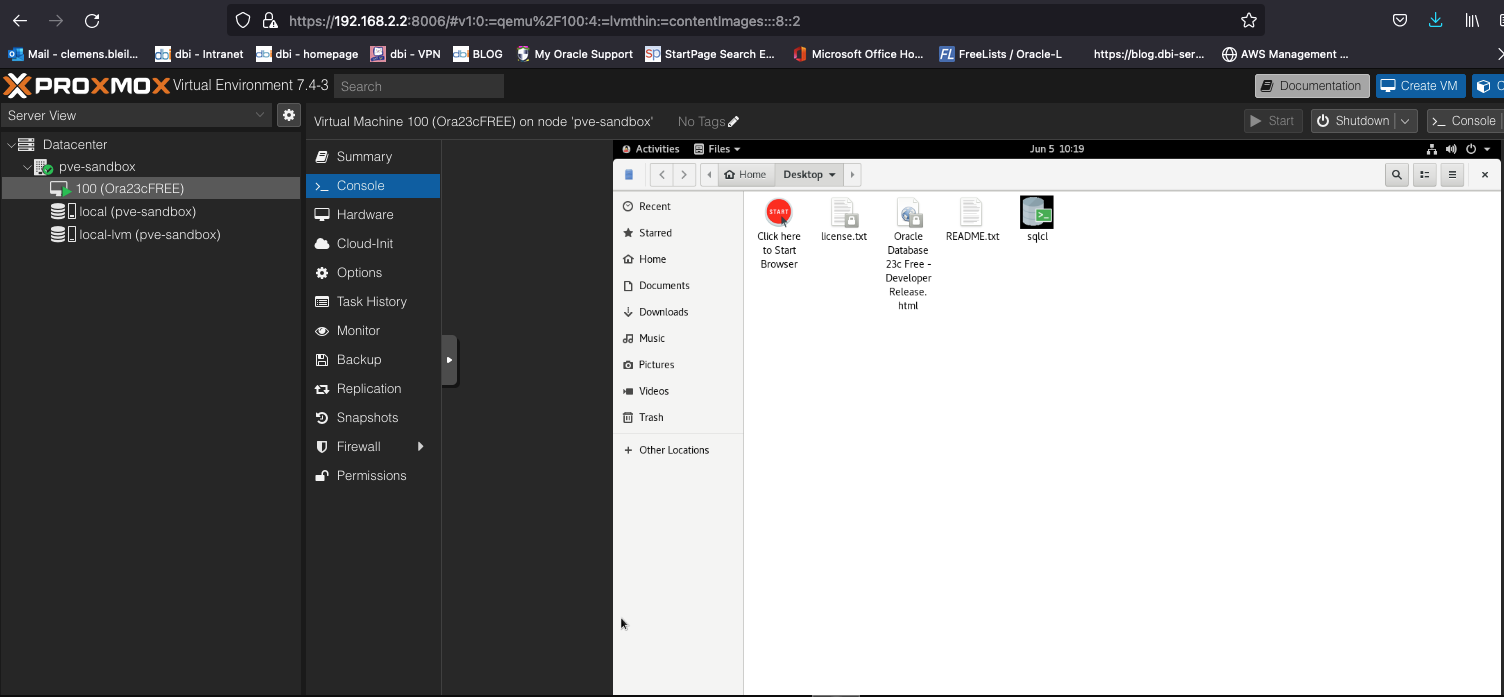
Task: Click the Files search magnifier icon
Action: (1396, 175)
